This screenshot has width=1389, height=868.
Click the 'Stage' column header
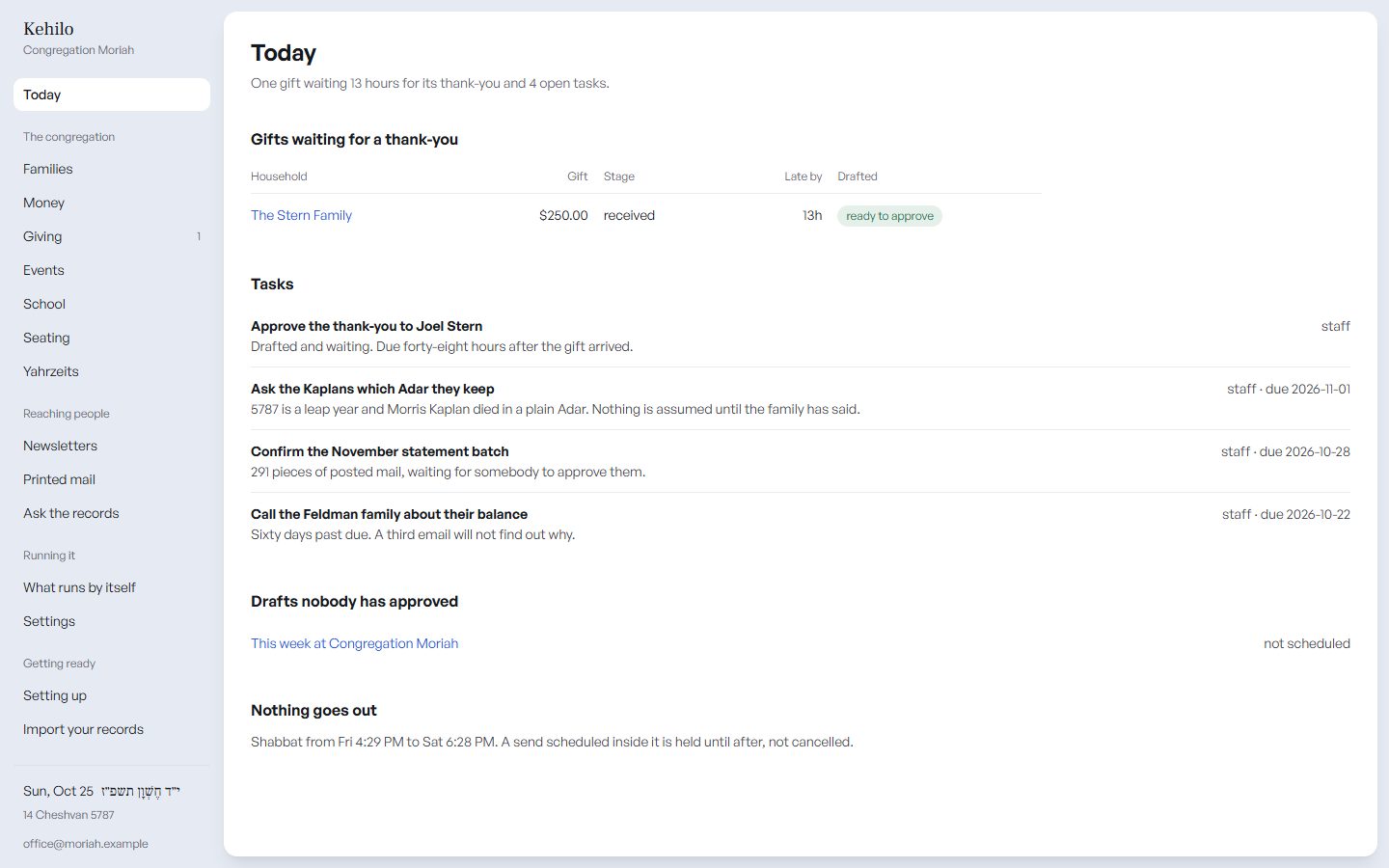pos(619,176)
